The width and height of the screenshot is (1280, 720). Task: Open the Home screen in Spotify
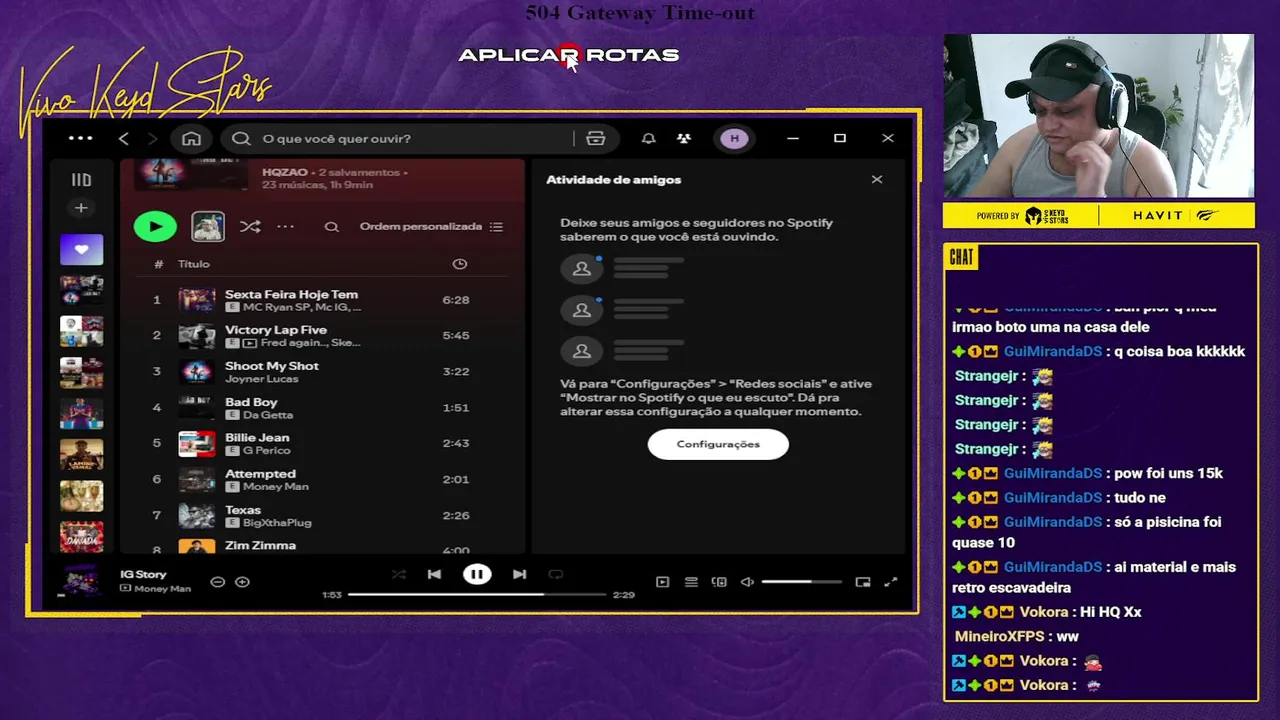pos(191,138)
